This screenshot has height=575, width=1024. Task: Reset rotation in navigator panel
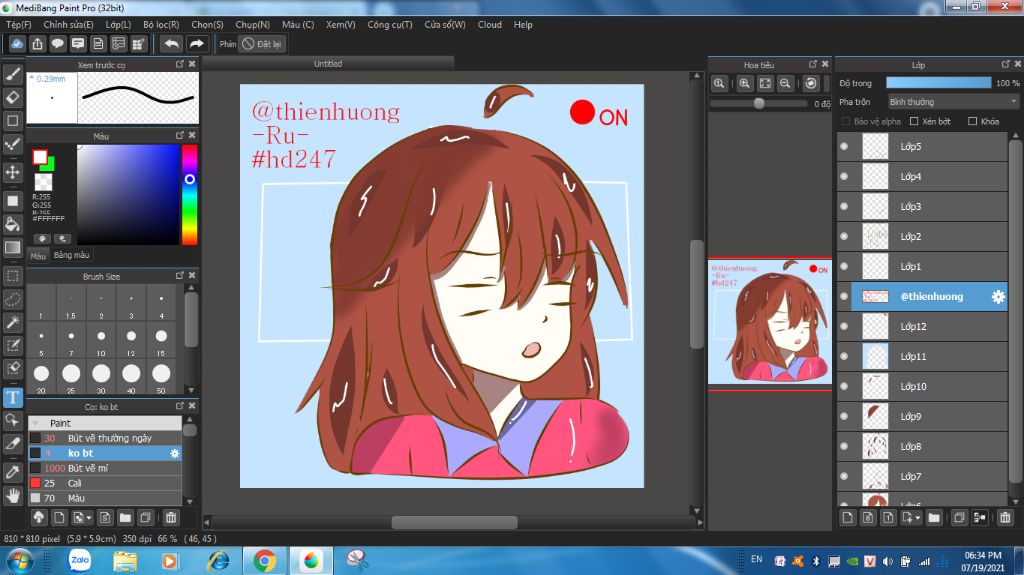pos(810,84)
